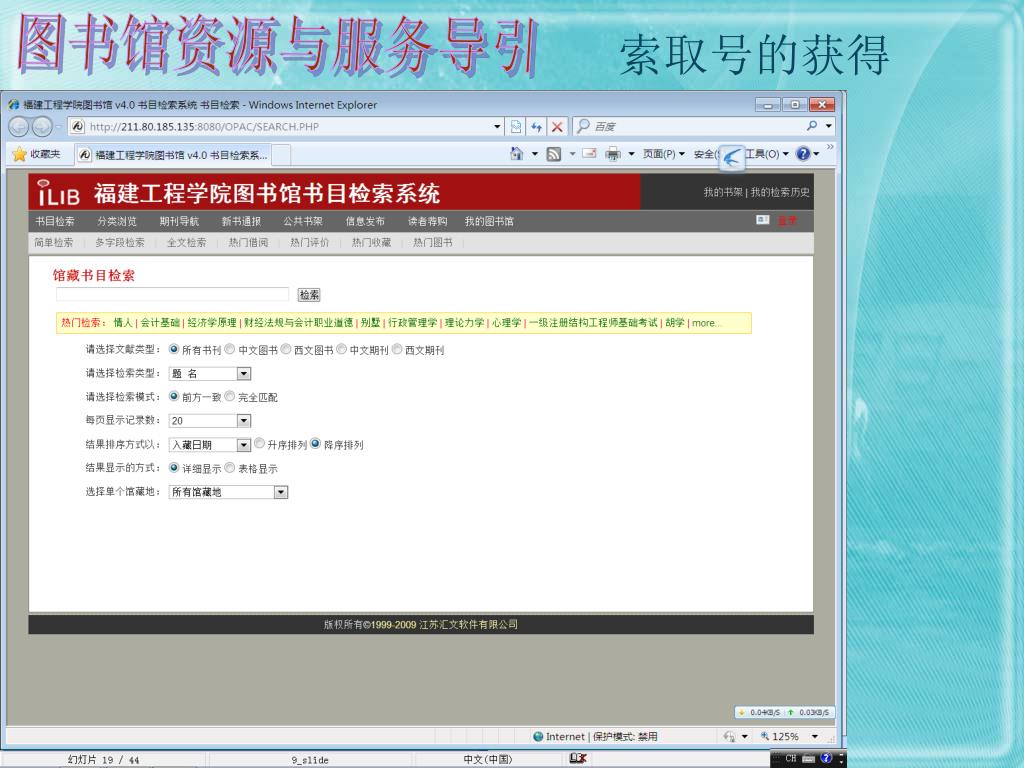
Task: Open the search provider dropdown arrow
Action: pyautogui.click(x=828, y=125)
